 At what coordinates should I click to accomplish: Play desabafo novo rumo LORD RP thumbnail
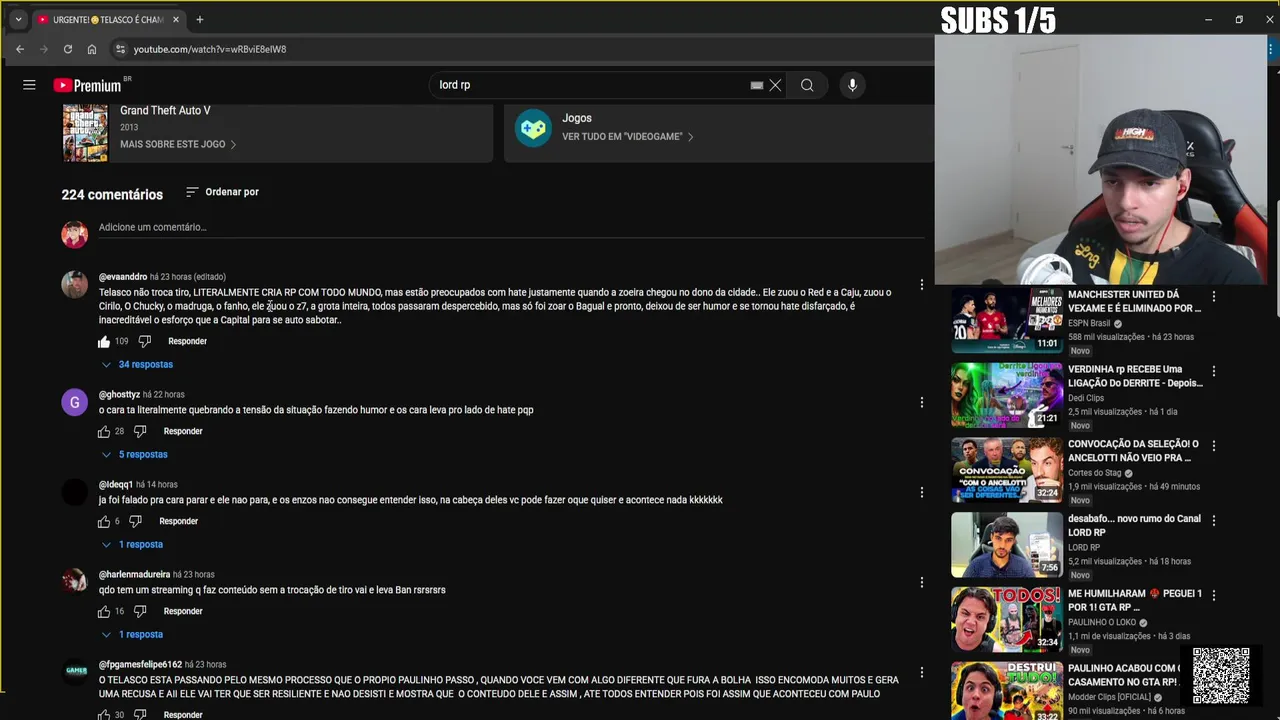point(1007,545)
